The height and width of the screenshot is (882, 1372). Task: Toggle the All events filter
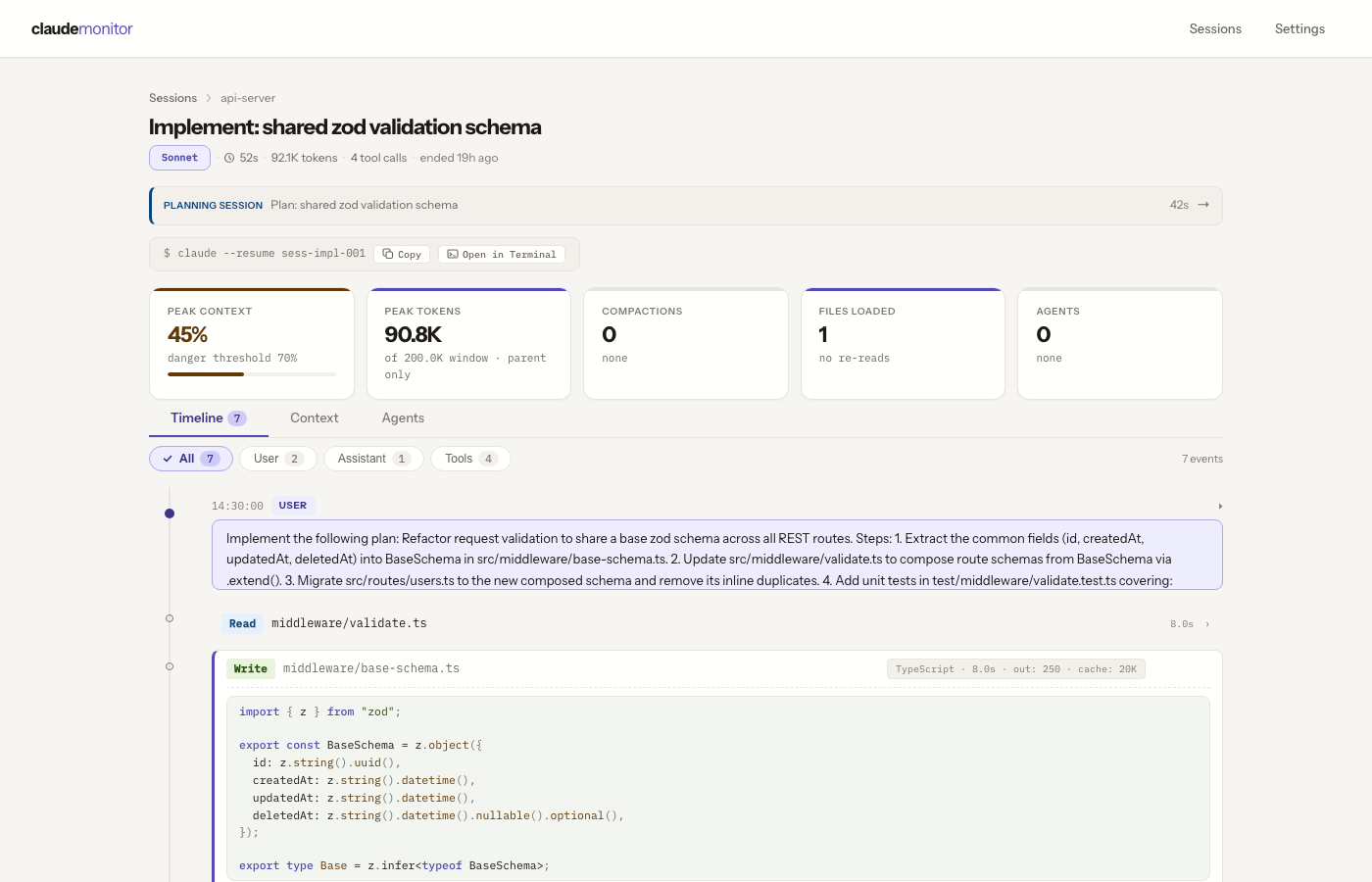(191, 459)
